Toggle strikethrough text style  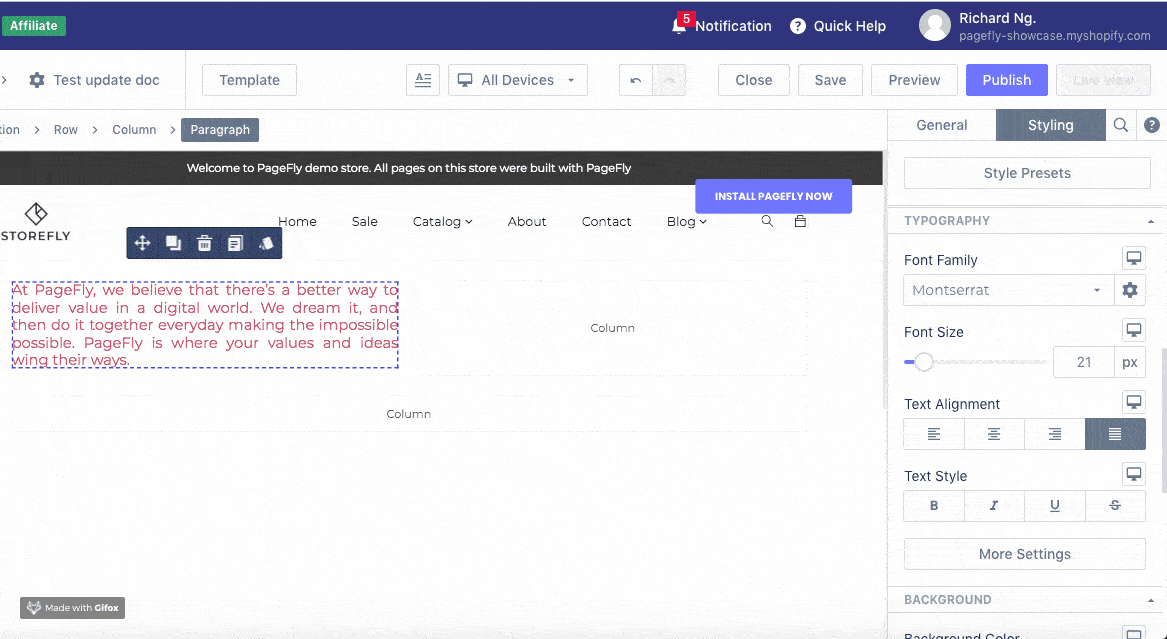click(1115, 506)
